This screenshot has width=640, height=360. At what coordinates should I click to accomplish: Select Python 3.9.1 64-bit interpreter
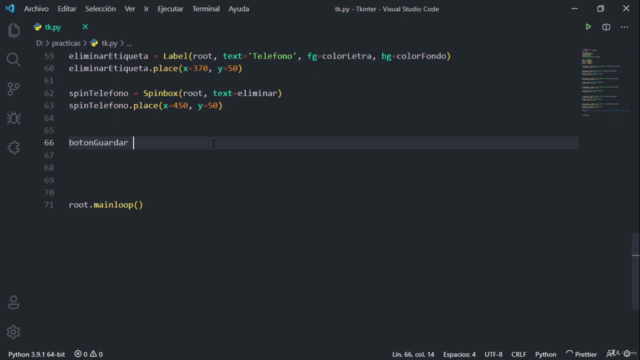(37, 354)
